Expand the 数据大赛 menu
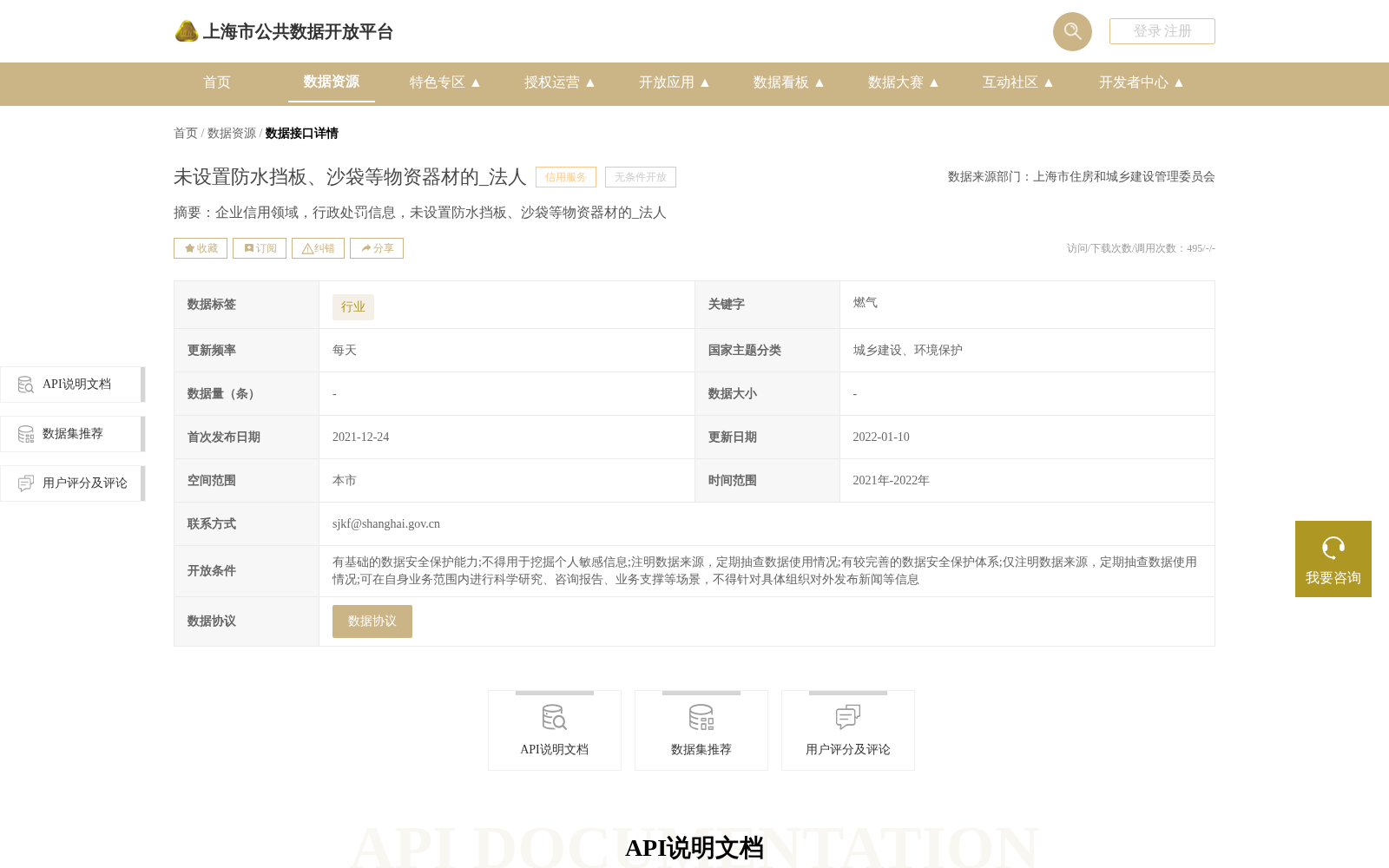 click(x=904, y=82)
